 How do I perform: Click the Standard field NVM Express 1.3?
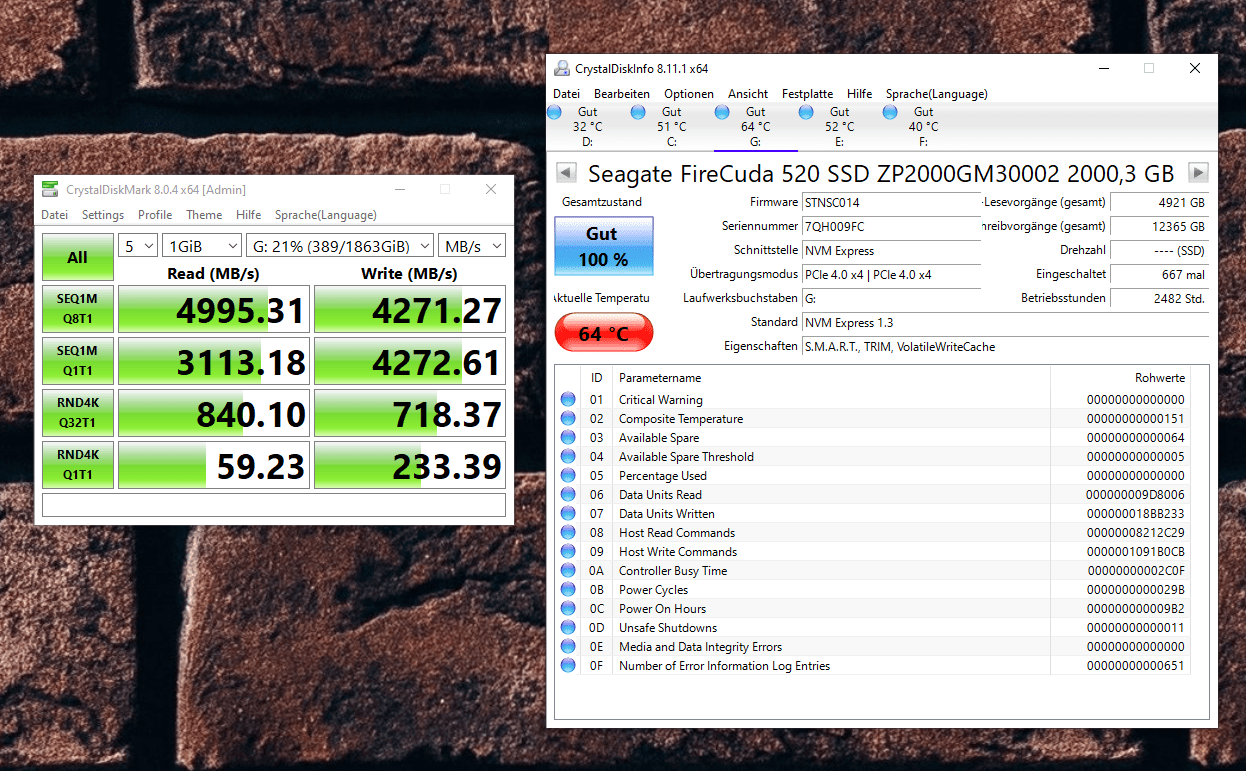pos(1005,323)
